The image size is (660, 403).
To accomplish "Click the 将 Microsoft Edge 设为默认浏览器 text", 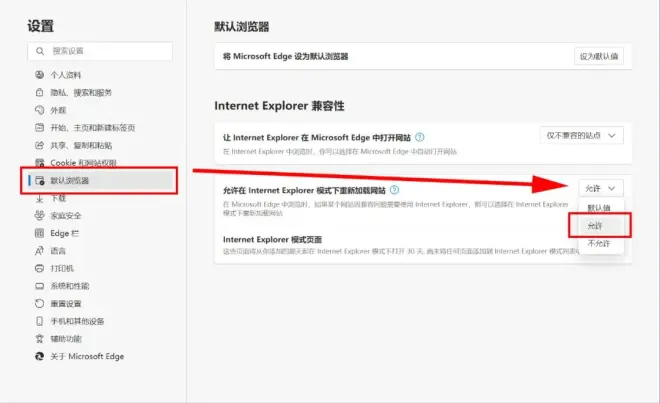I will pos(285,56).
